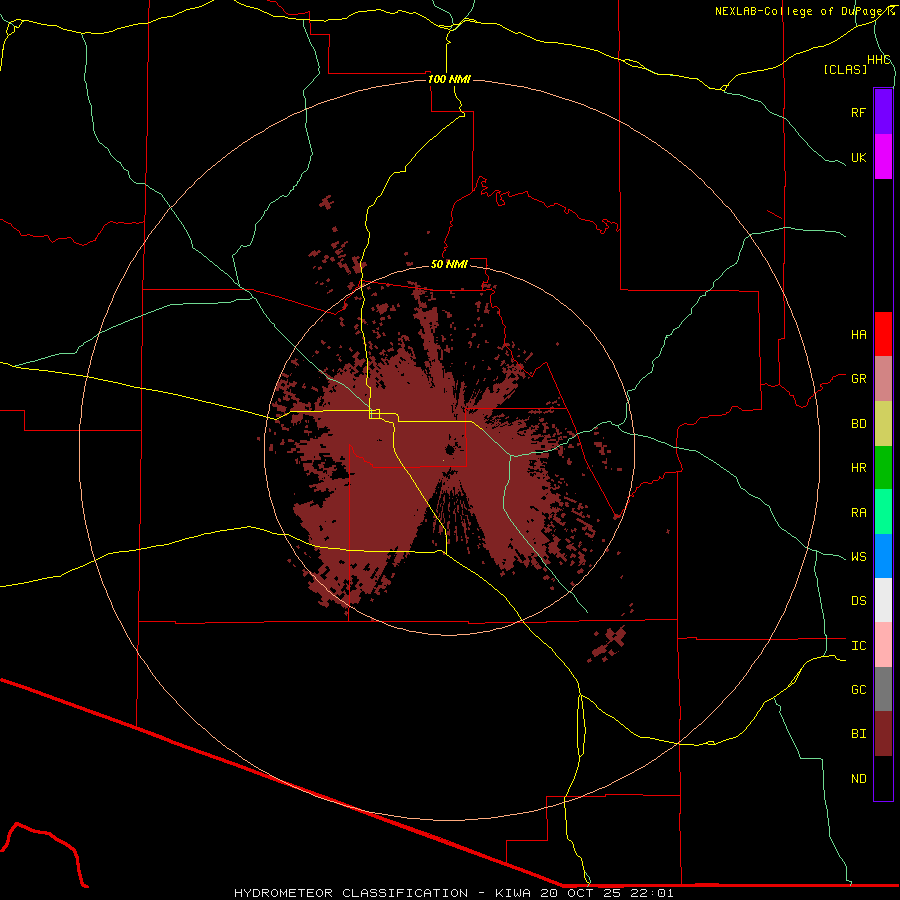
Task: Click the small echo patch north-northwest of 50 NMI ring
Action: (x=326, y=201)
